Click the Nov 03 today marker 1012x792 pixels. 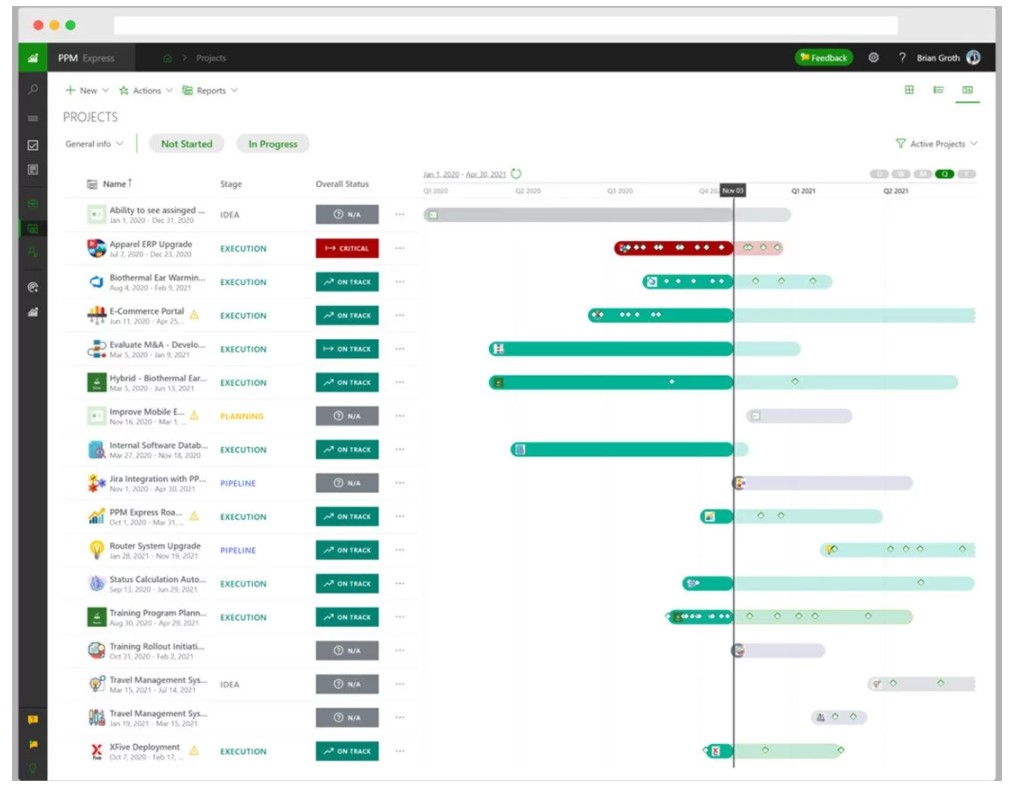[733, 190]
